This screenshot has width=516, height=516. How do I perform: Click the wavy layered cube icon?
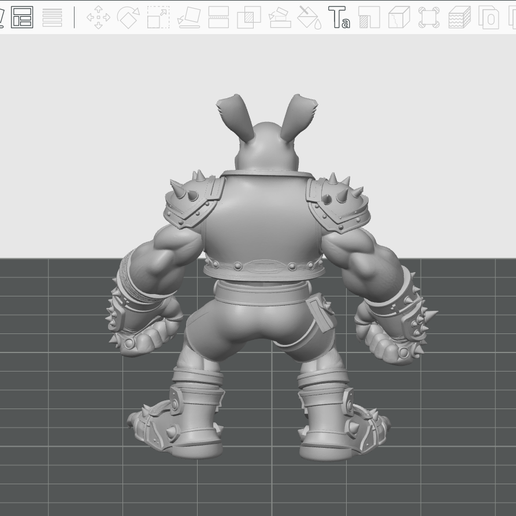[x=459, y=17]
